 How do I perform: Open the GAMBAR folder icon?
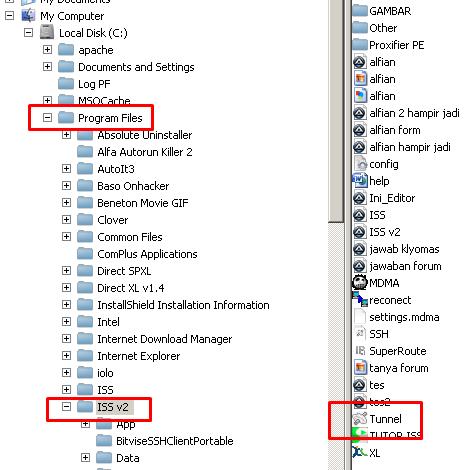(360, 11)
